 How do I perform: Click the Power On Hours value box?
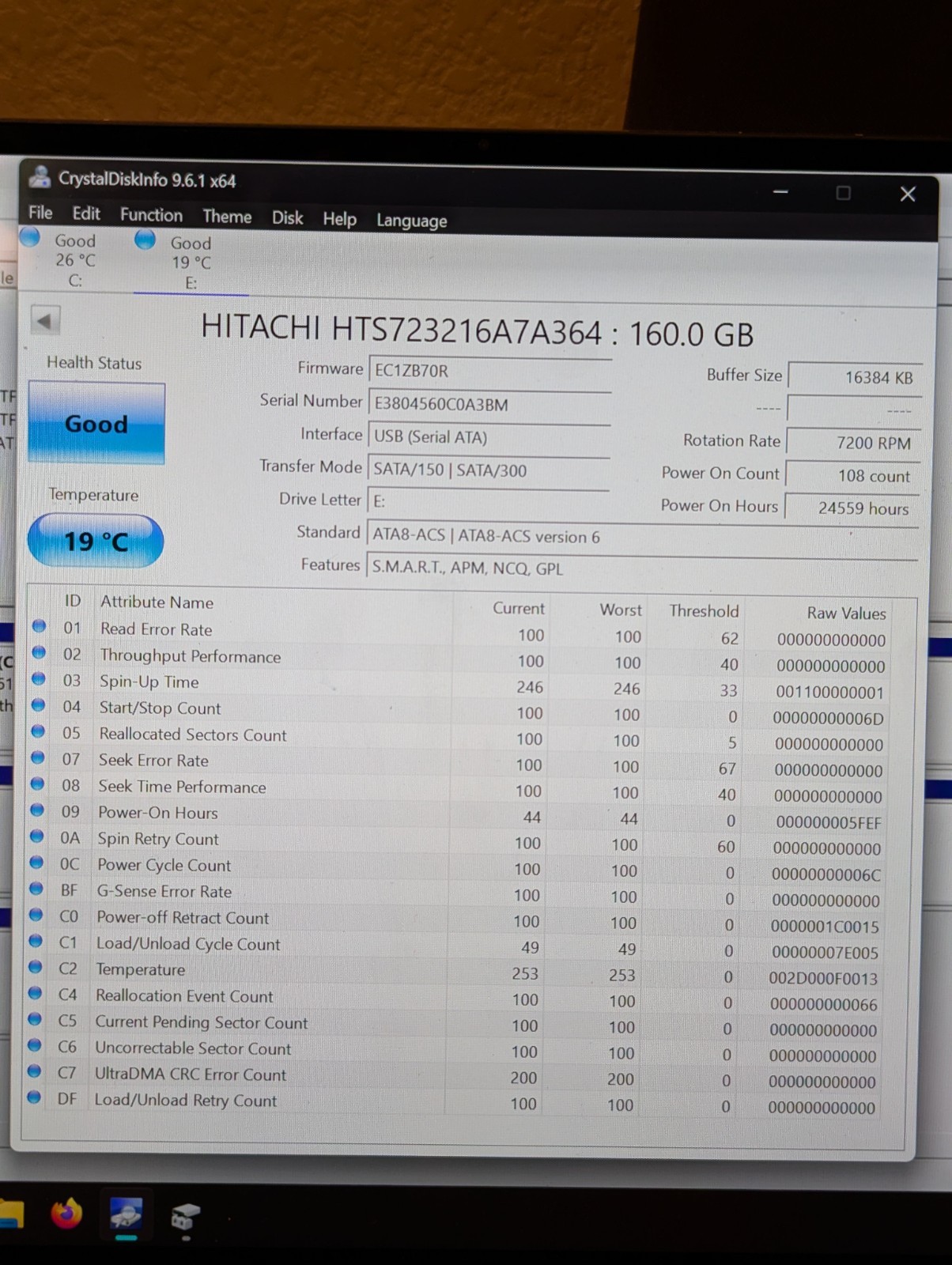click(852, 508)
